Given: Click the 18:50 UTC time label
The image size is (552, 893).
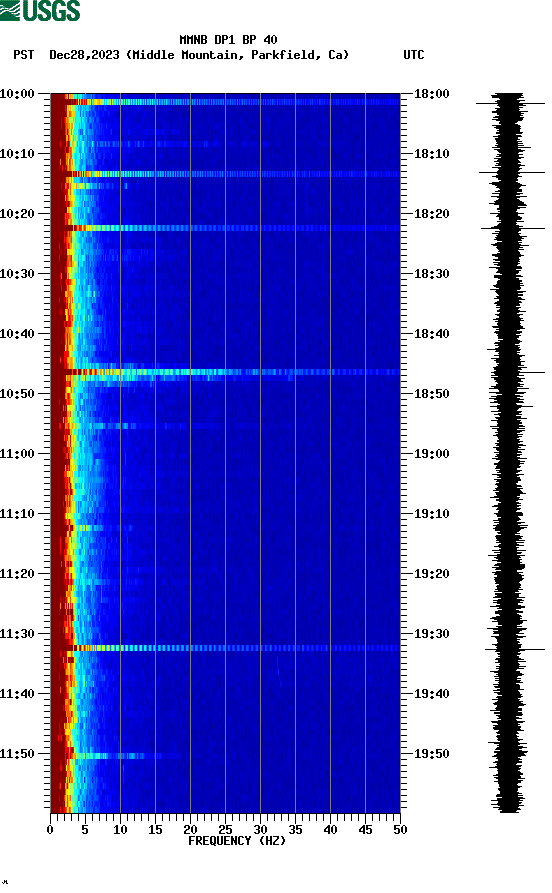Looking at the screenshot, I should 431,394.
